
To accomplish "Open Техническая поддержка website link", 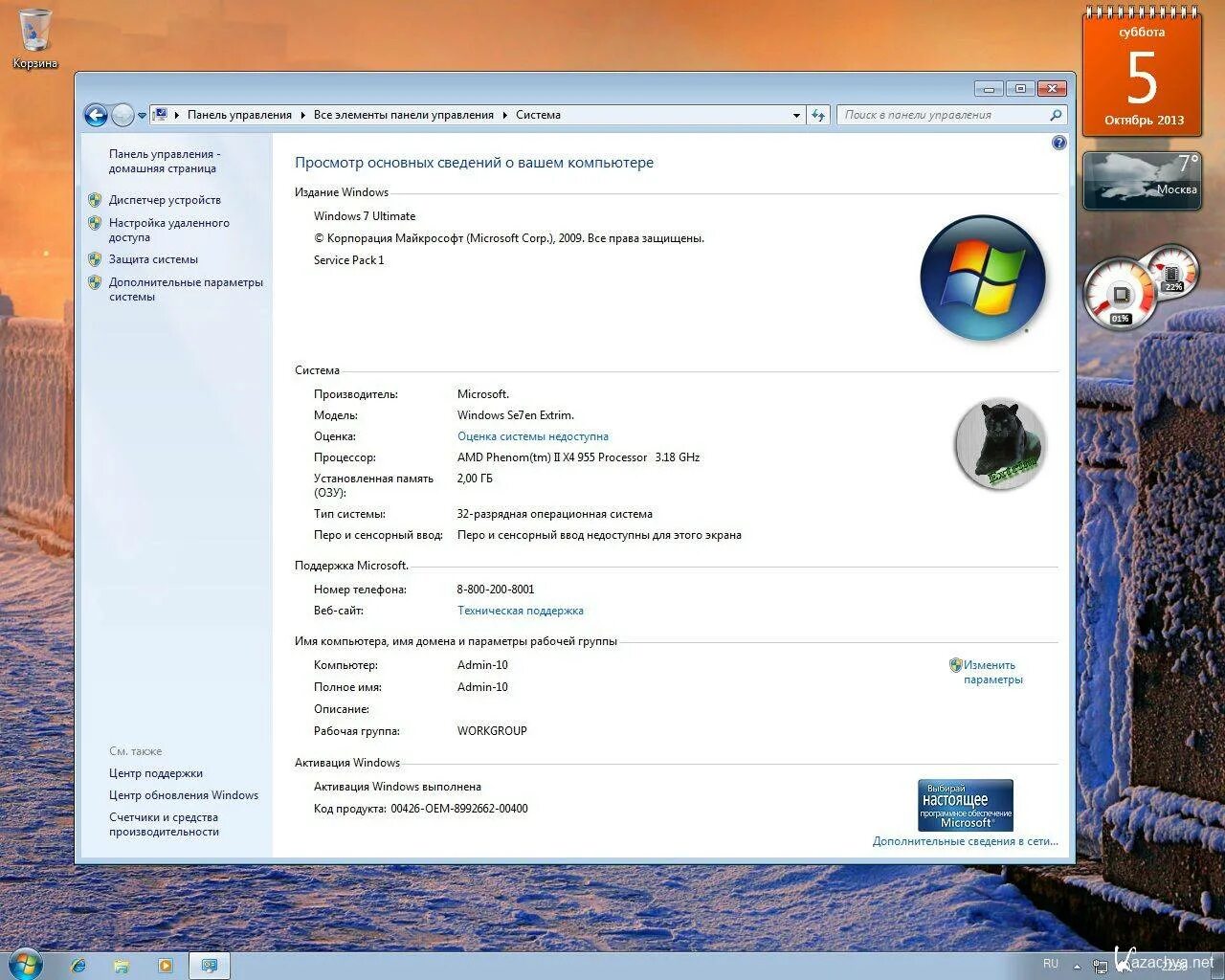I will point(521,611).
